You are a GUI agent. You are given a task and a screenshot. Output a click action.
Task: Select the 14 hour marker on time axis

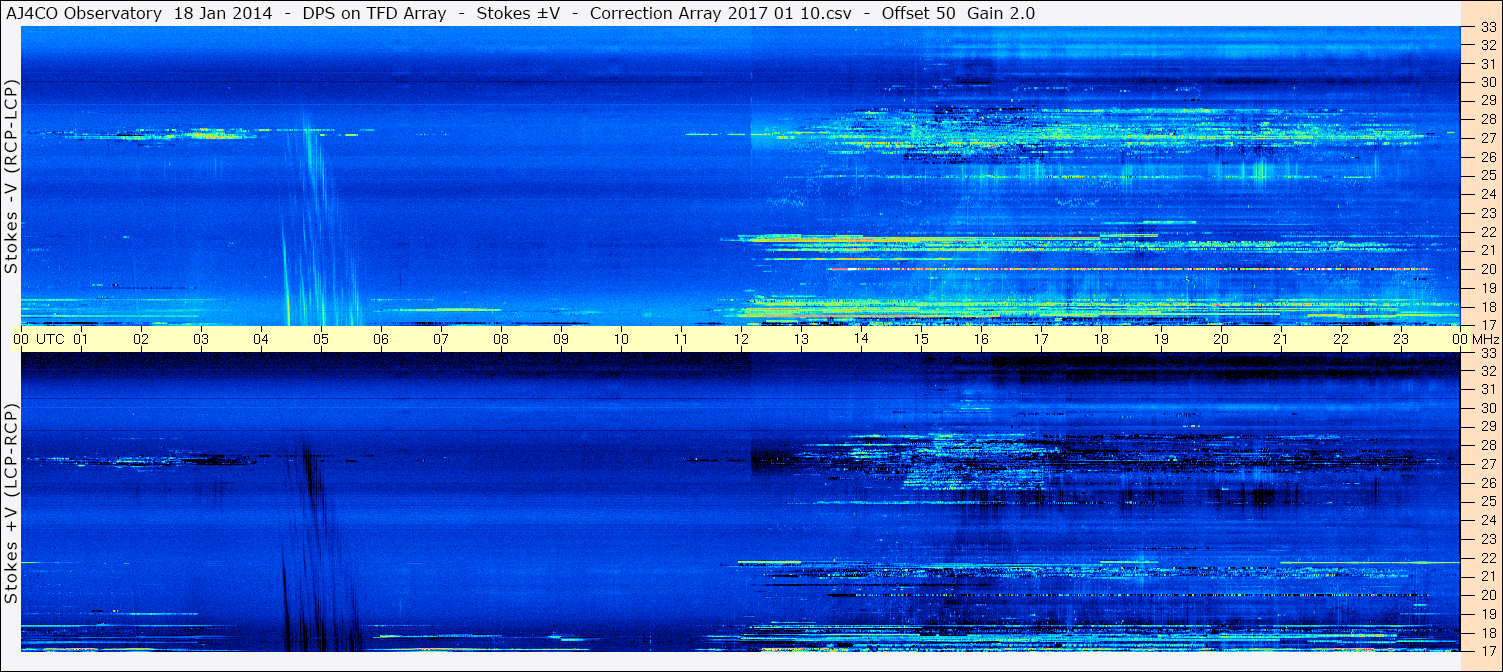point(861,339)
